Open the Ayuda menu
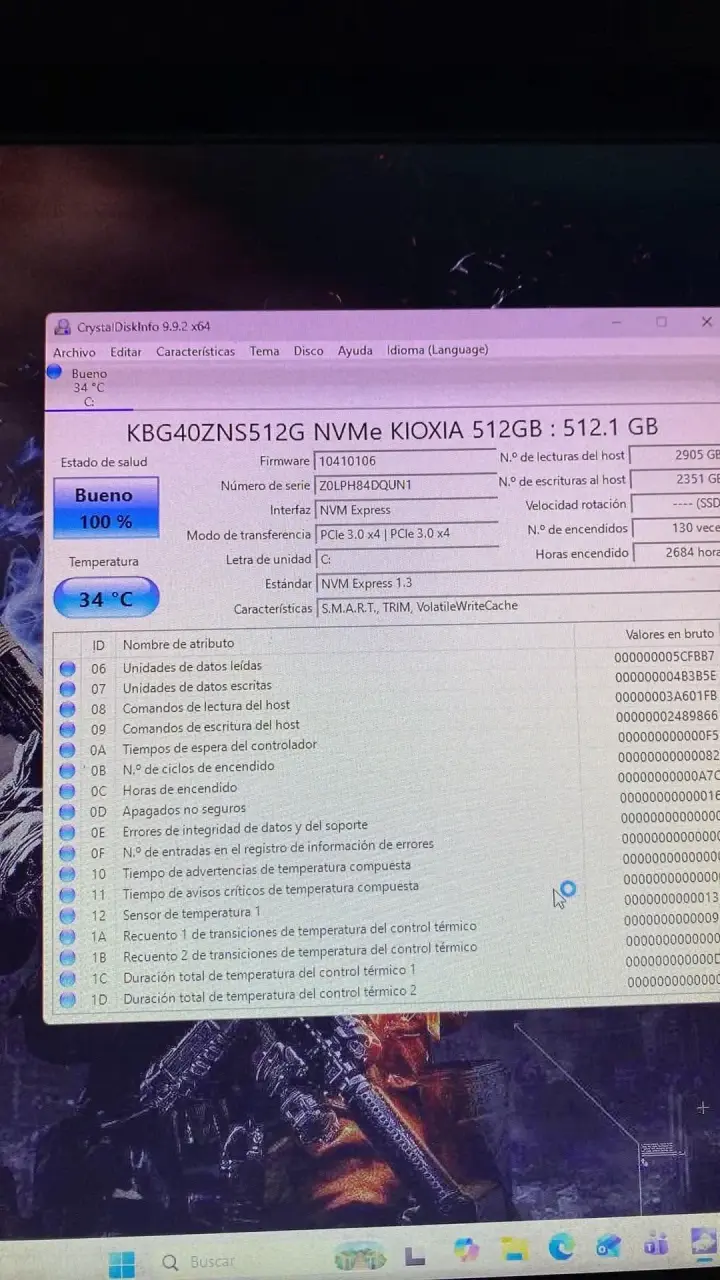This screenshot has height=1280, width=720. point(355,350)
